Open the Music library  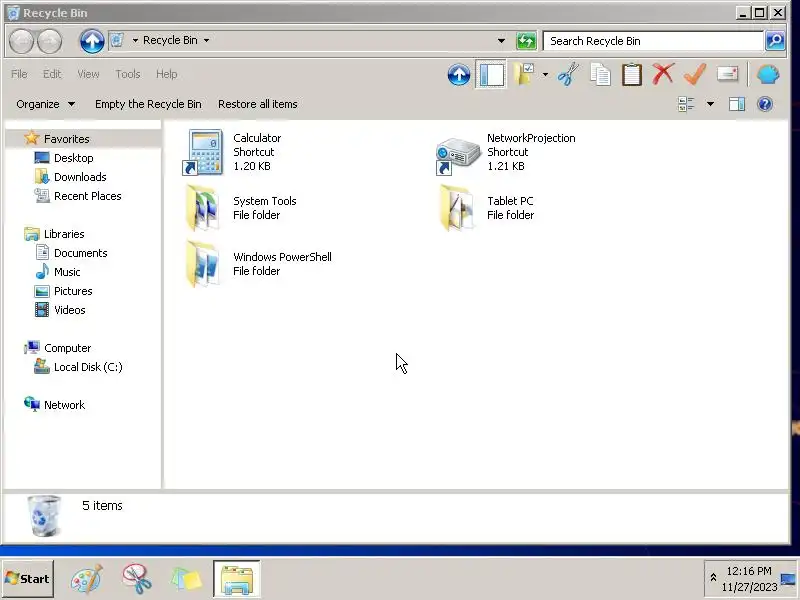click(x=67, y=272)
